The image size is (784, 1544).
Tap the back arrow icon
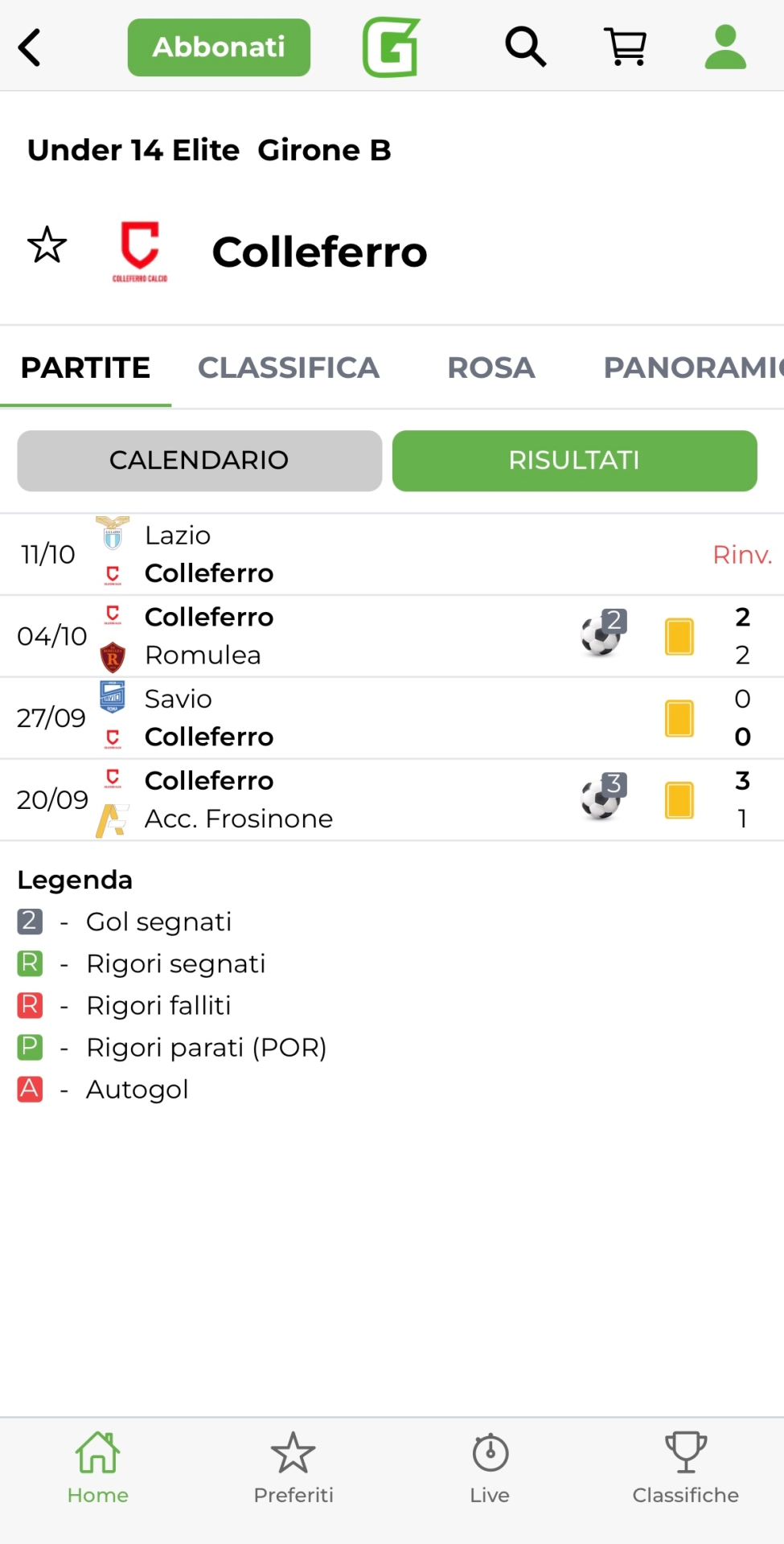30,47
